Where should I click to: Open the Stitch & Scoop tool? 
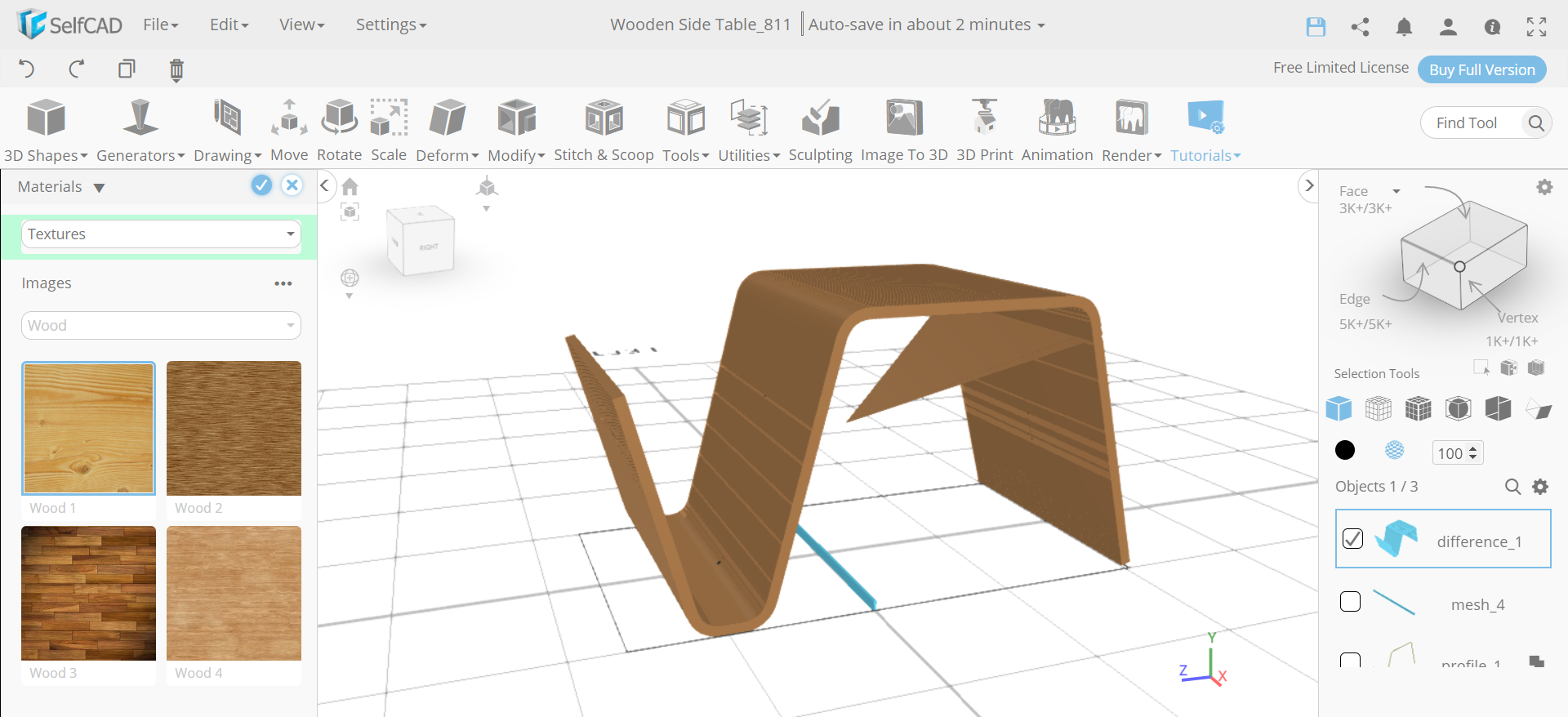tap(604, 131)
